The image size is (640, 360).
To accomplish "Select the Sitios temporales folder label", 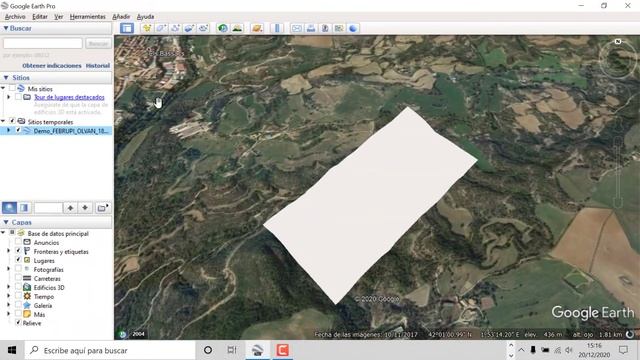I will point(50,122).
